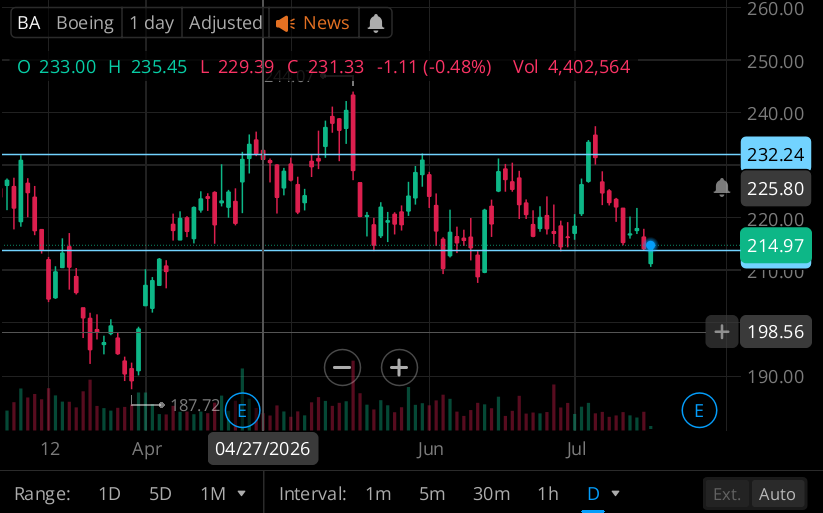The height and width of the screenshot is (513, 823).
Task: Click the Vol 4,402,564 readout
Action: point(571,67)
